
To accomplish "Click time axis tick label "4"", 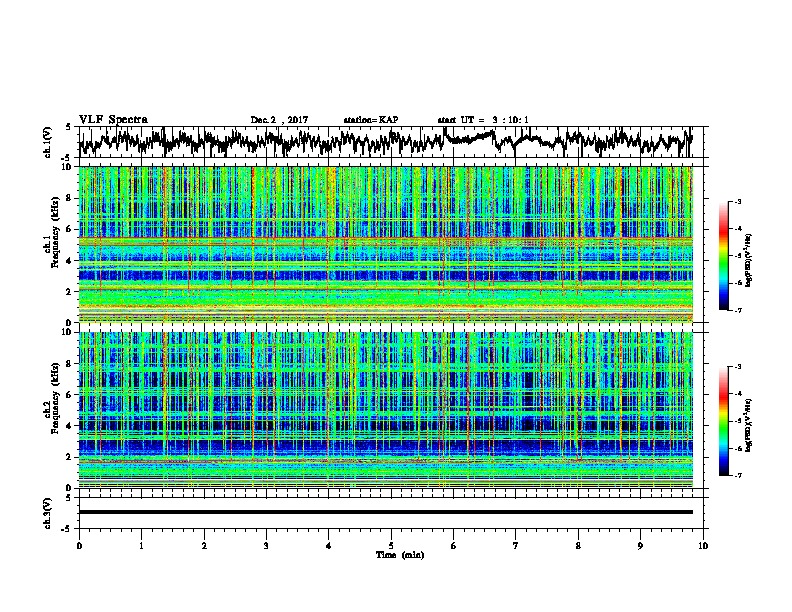I will pos(329,546).
